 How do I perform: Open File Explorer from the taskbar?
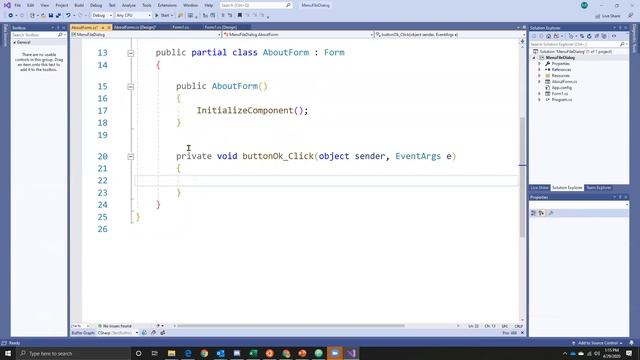[171, 353]
